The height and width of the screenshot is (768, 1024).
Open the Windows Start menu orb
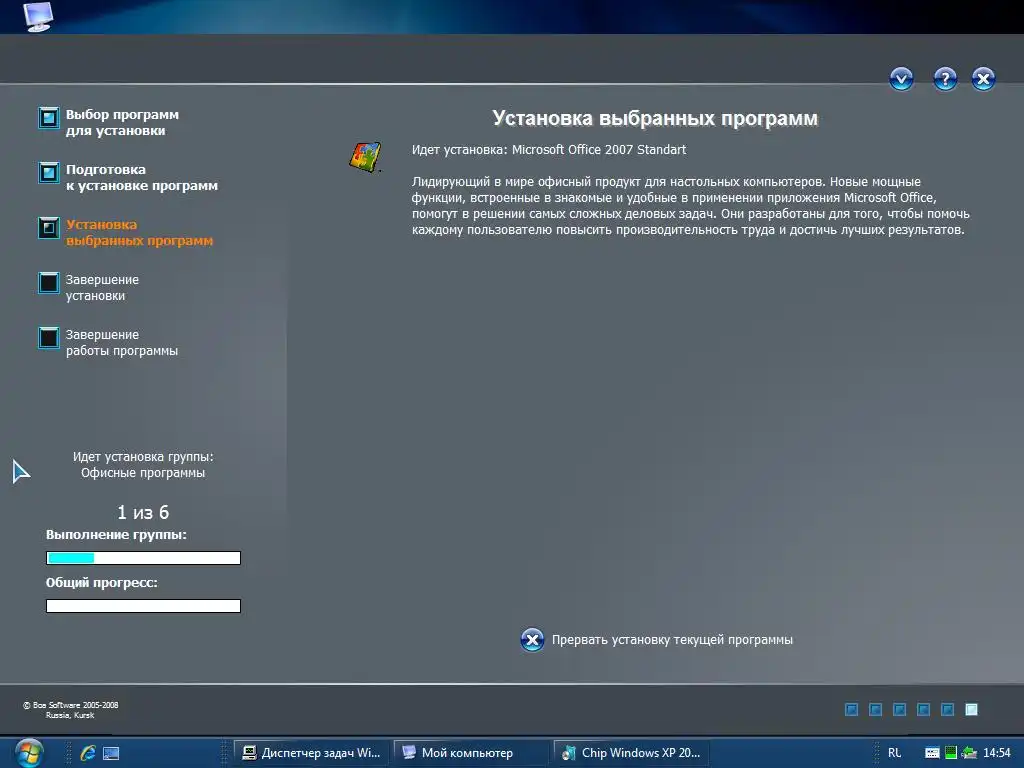coord(28,752)
